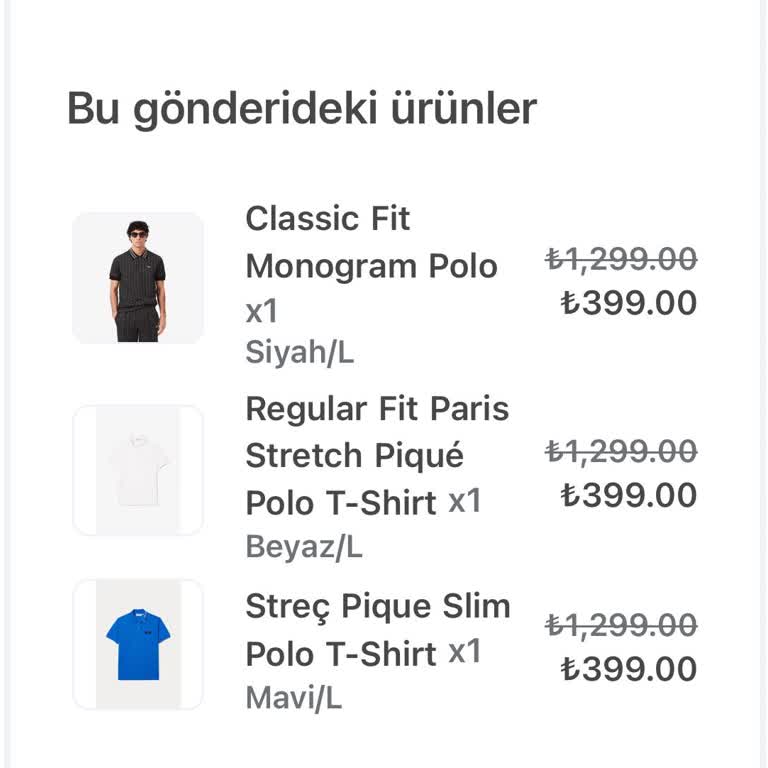Click the x1 quantity of Monogram Polo
The width and height of the screenshot is (768, 768).
[262, 311]
